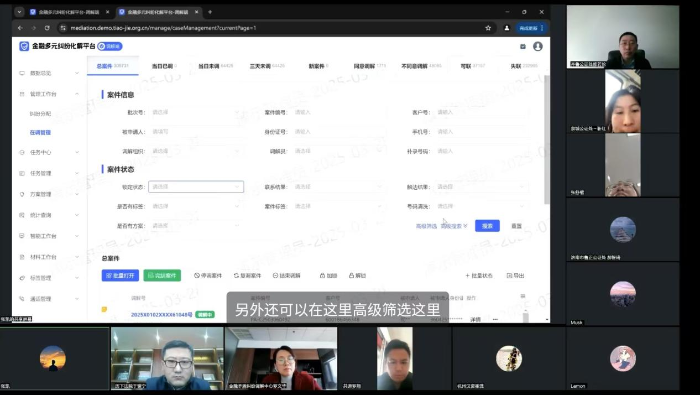Image resolution: width=700 pixels, height=395 pixels.
Task: Open the 号码清洗 dropdown
Action: tap(481, 206)
